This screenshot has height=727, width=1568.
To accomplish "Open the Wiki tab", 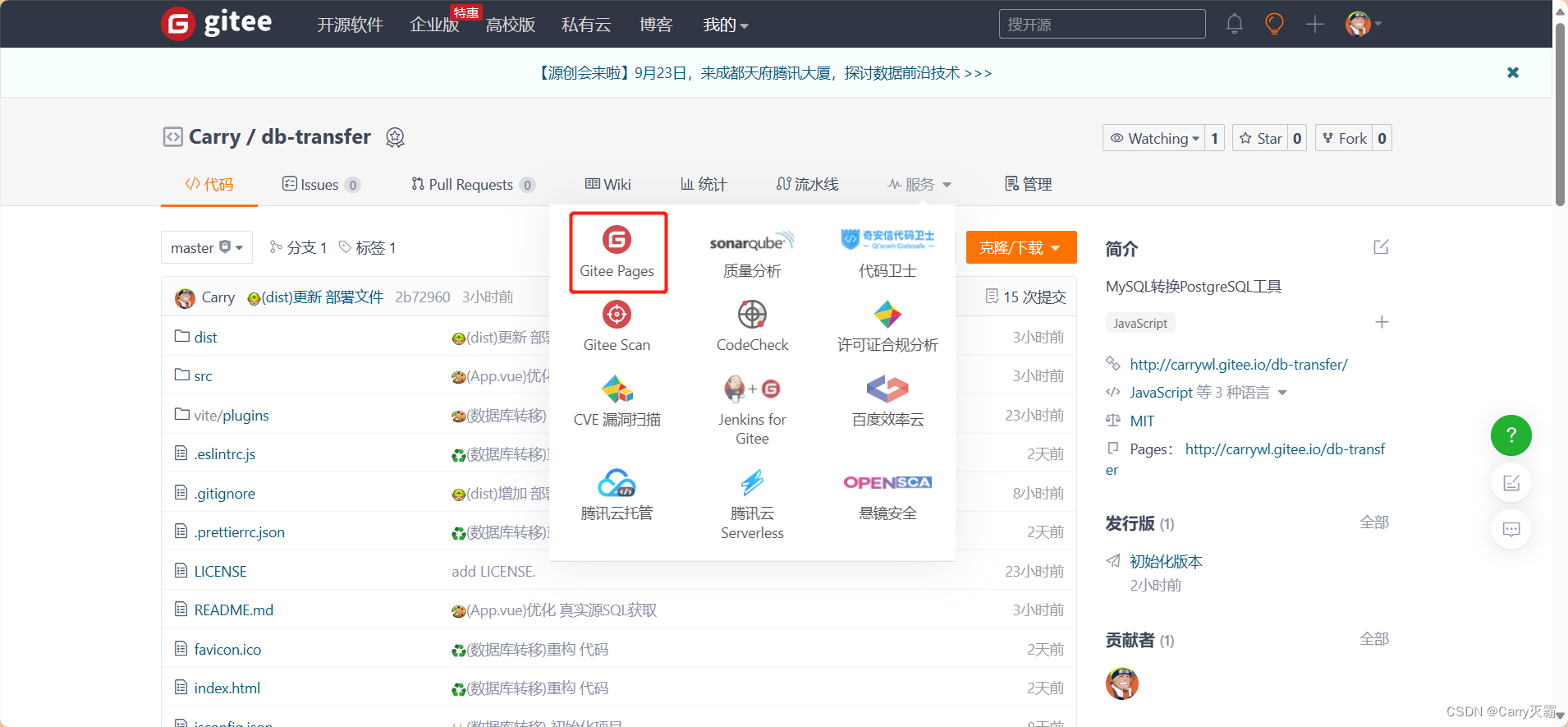I will (608, 184).
